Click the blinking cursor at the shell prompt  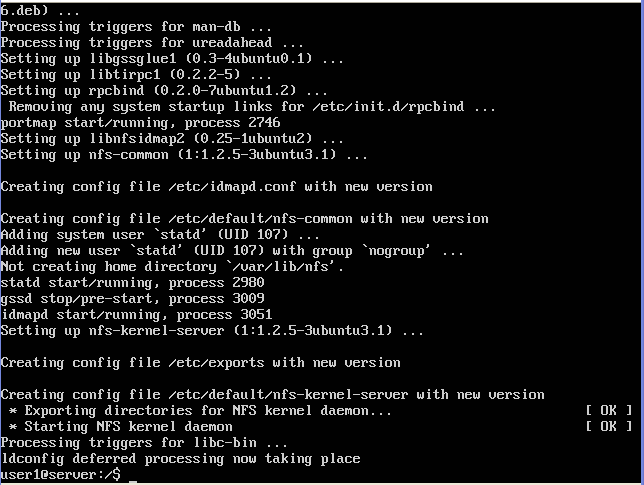tap(133, 481)
